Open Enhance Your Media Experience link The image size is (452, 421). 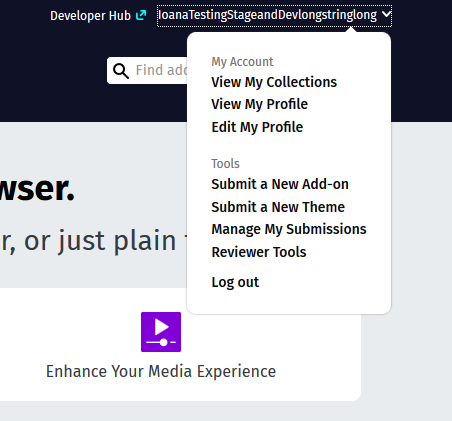[x=161, y=371]
